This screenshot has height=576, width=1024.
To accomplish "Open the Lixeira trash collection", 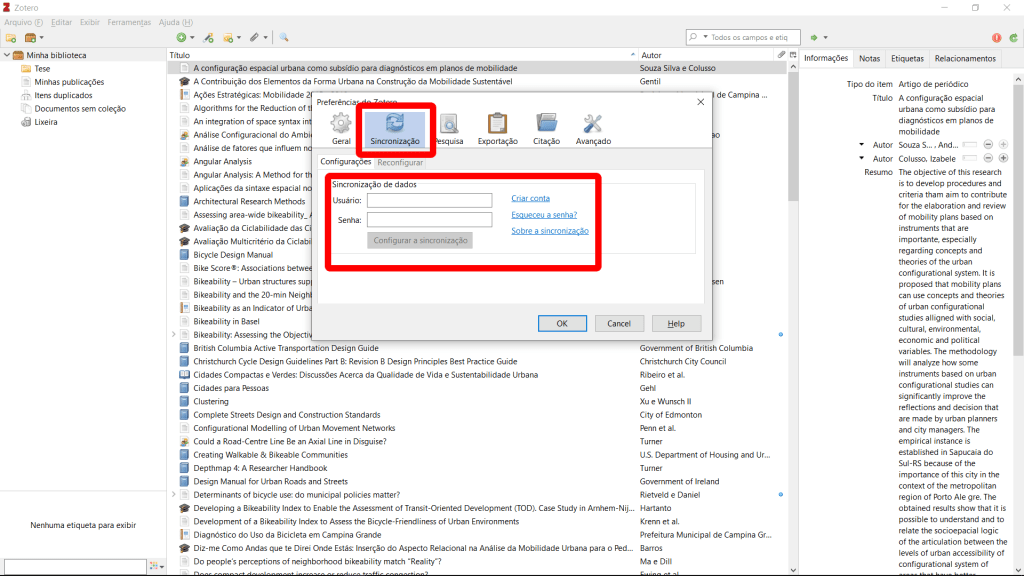I will click(x=46, y=122).
